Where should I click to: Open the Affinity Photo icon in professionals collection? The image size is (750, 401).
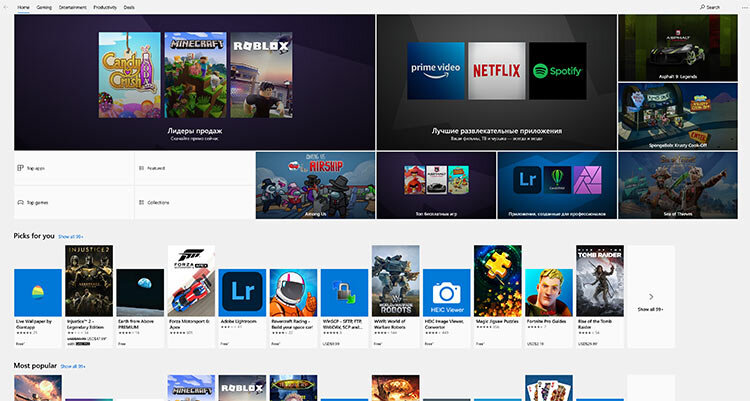(587, 180)
